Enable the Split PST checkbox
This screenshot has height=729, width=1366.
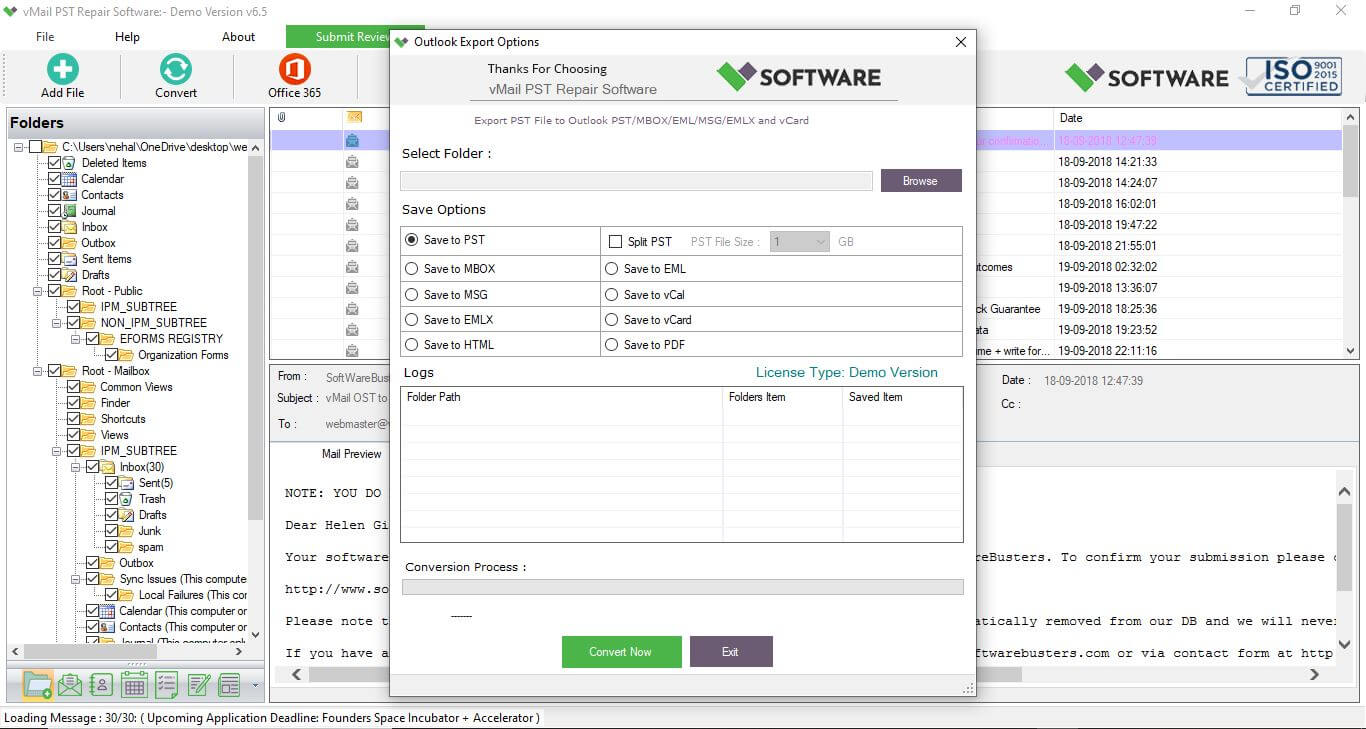pos(617,240)
